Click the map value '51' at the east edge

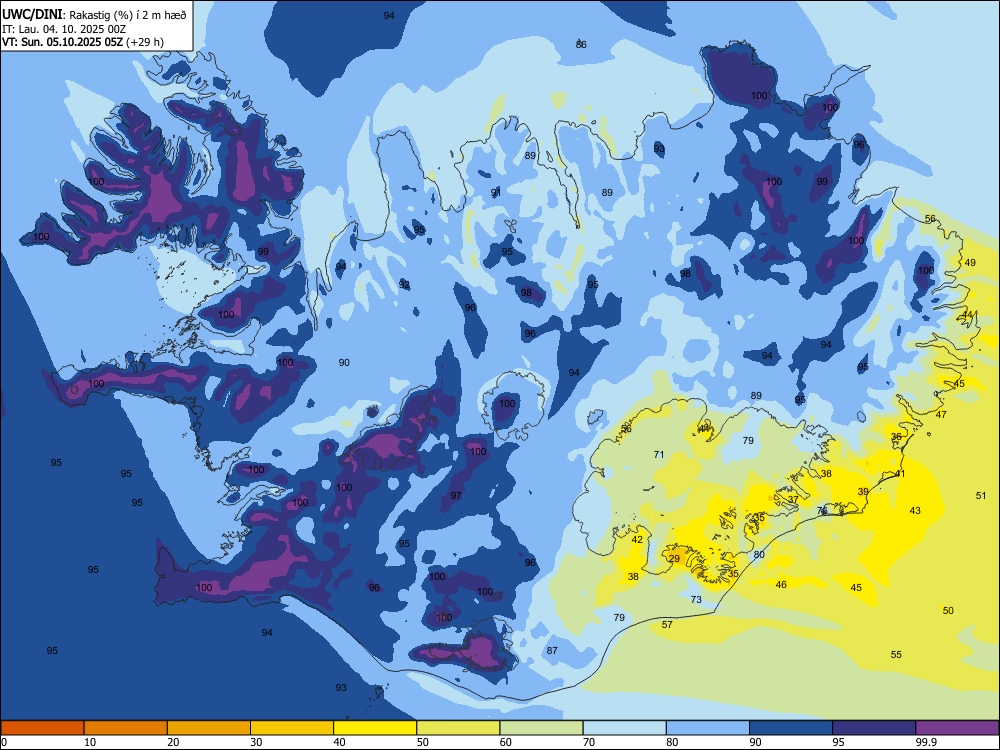click(981, 496)
